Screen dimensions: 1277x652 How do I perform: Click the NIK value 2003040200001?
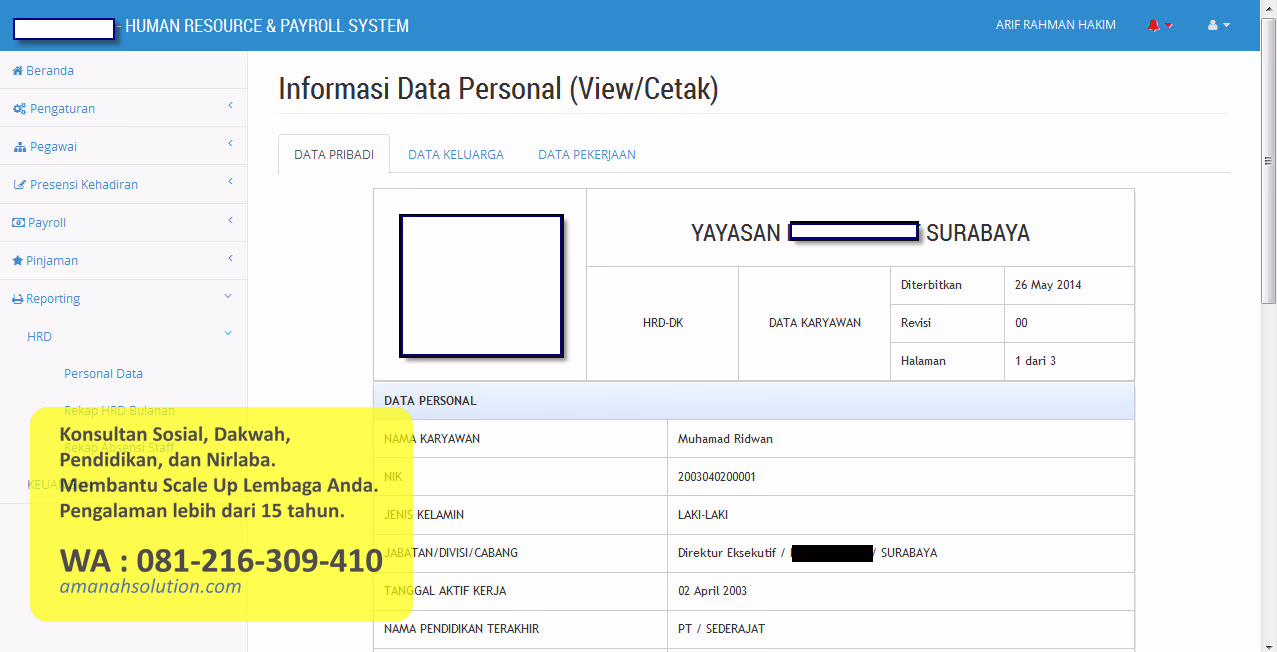point(716,477)
